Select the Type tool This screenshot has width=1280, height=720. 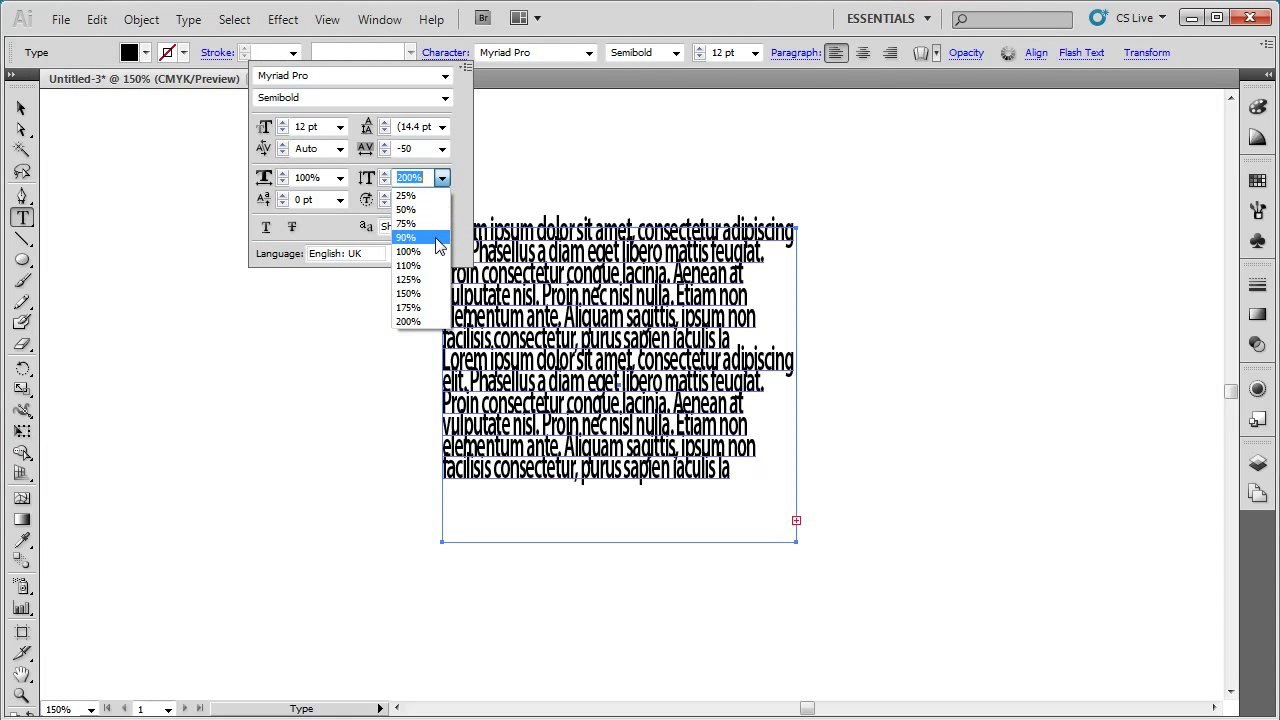pyautogui.click(x=21, y=217)
